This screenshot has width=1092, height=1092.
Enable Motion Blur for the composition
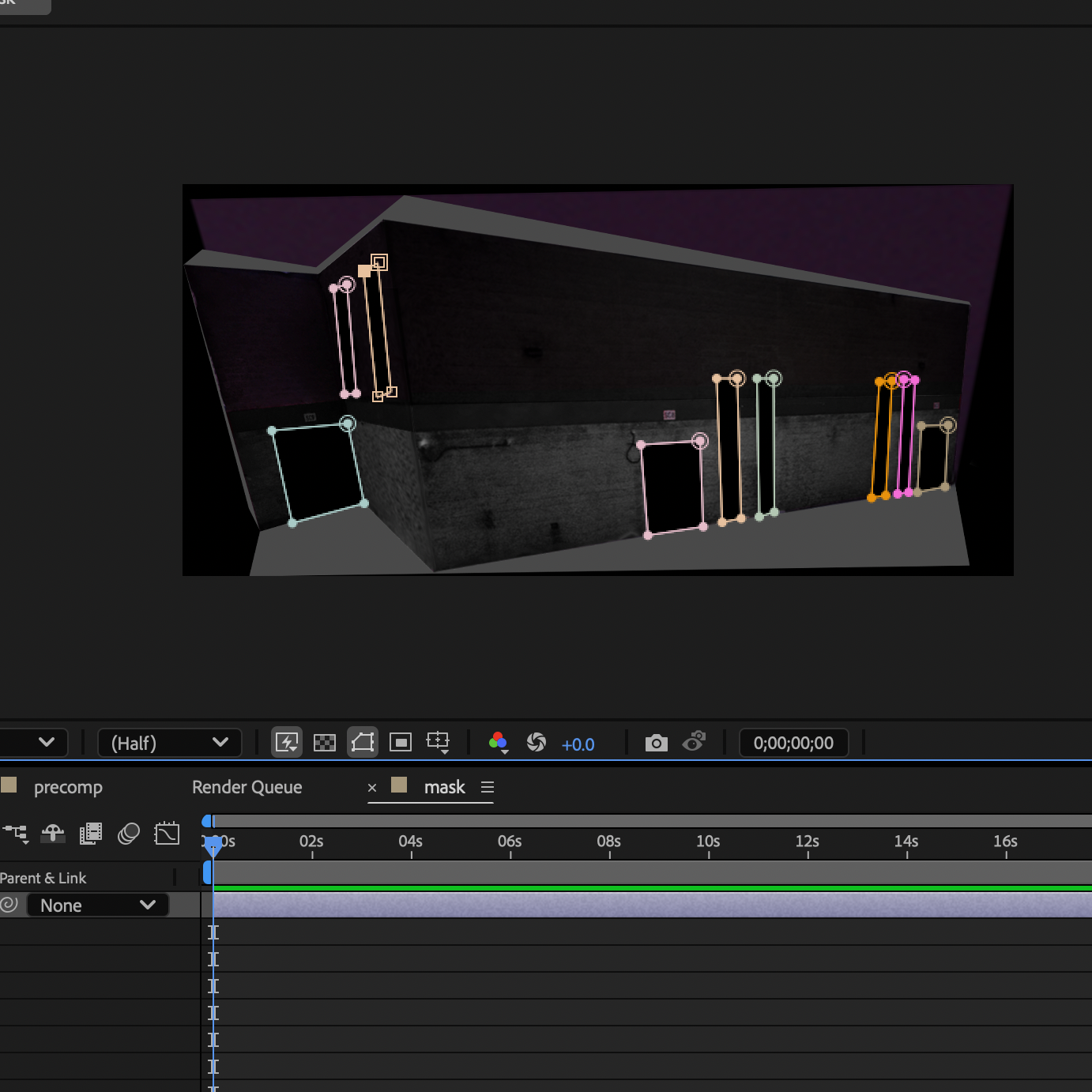129,833
